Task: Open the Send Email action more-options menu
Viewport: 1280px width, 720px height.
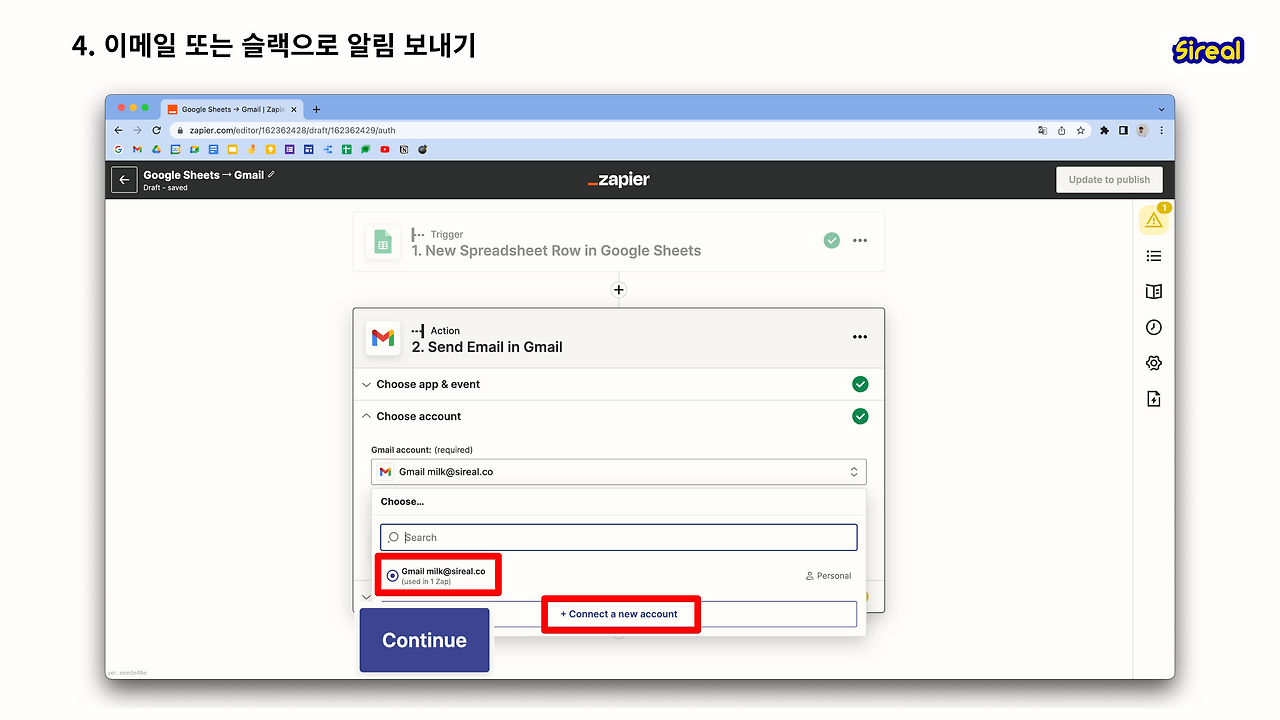Action: click(x=860, y=337)
